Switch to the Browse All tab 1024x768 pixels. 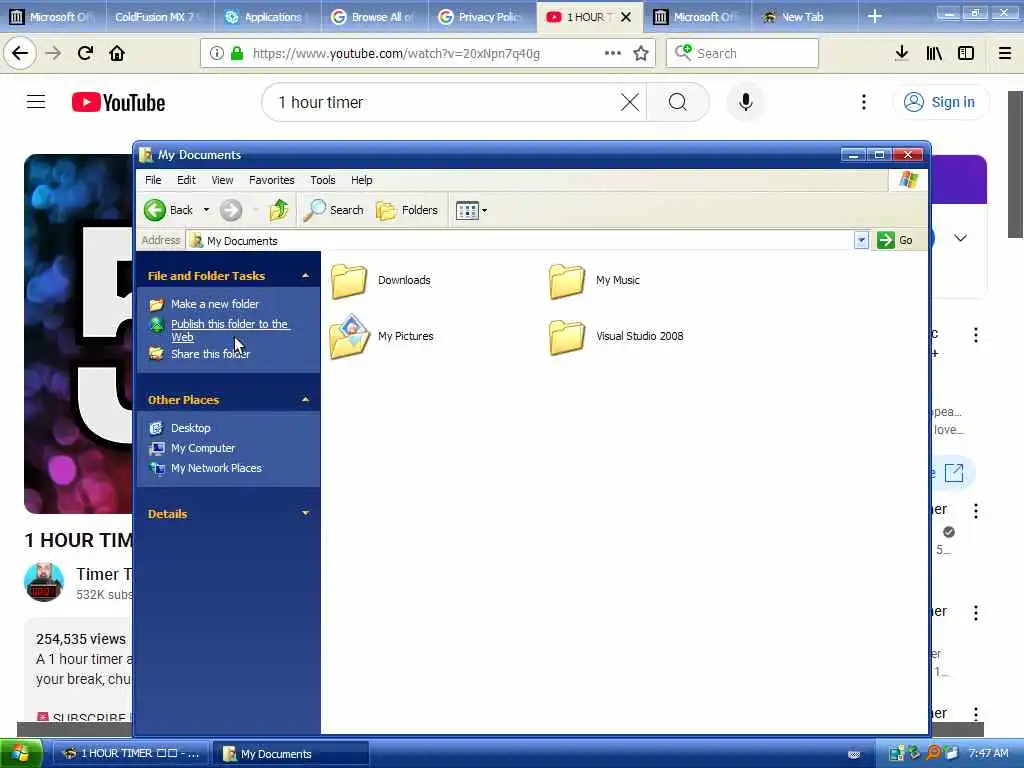[x=375, y=17]
